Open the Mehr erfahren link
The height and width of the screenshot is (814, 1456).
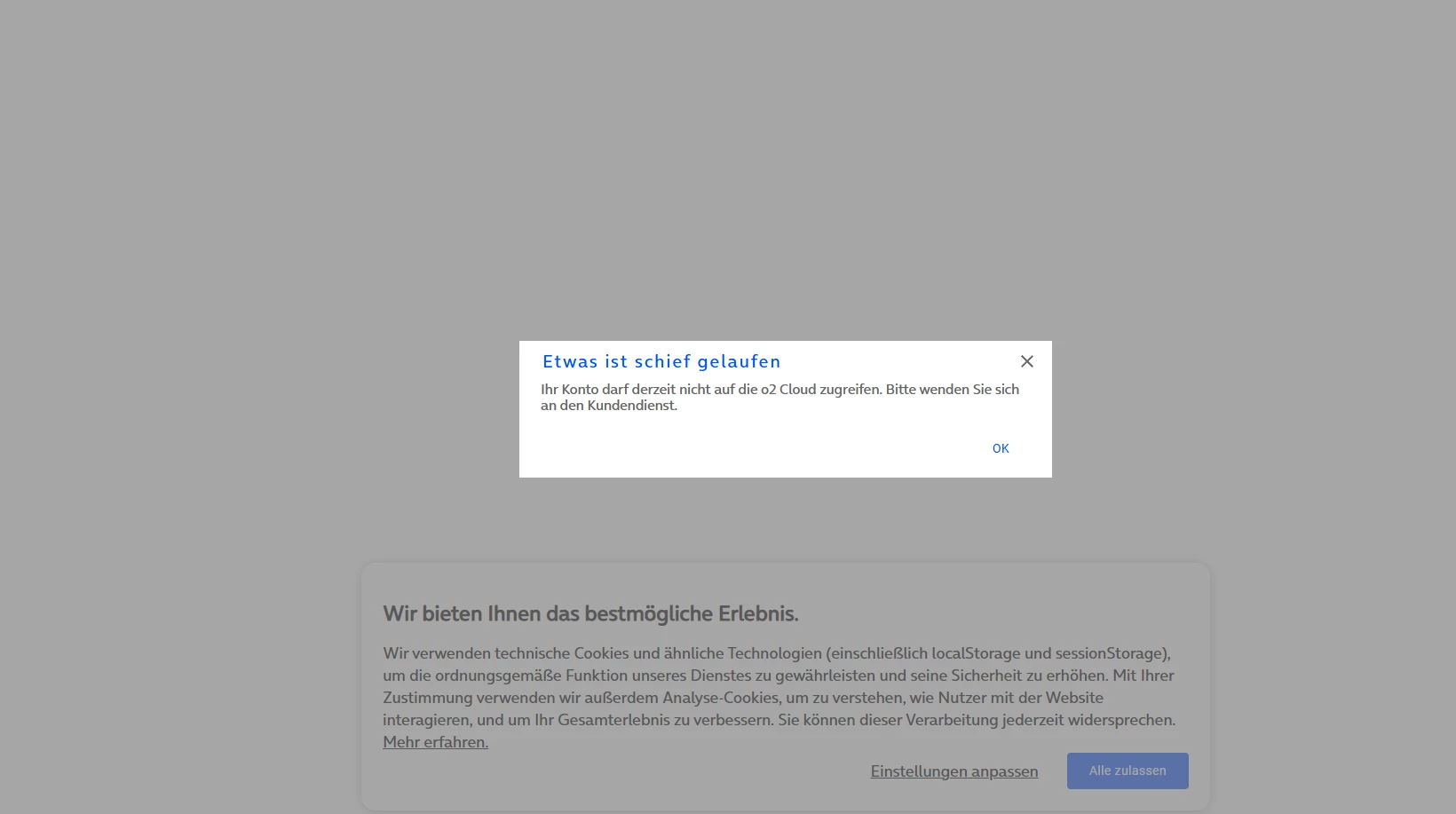(x=436, y=742)
